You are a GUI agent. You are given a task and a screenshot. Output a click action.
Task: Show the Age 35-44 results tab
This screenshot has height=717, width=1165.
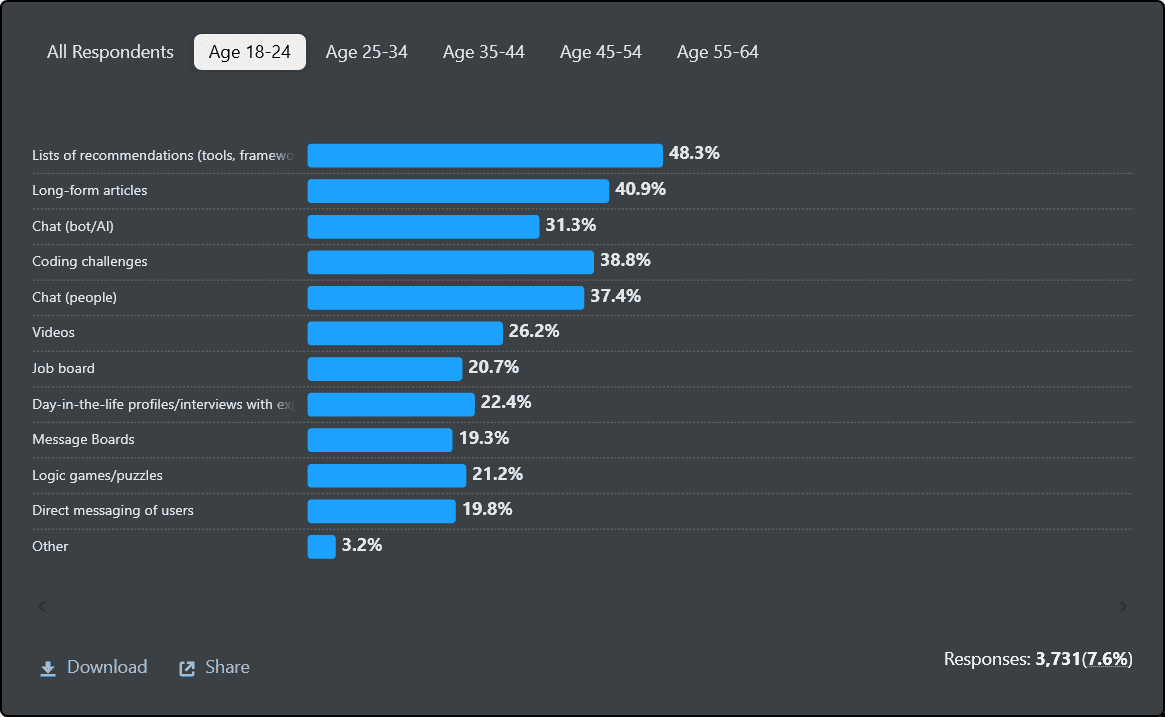tap(484, 52)
